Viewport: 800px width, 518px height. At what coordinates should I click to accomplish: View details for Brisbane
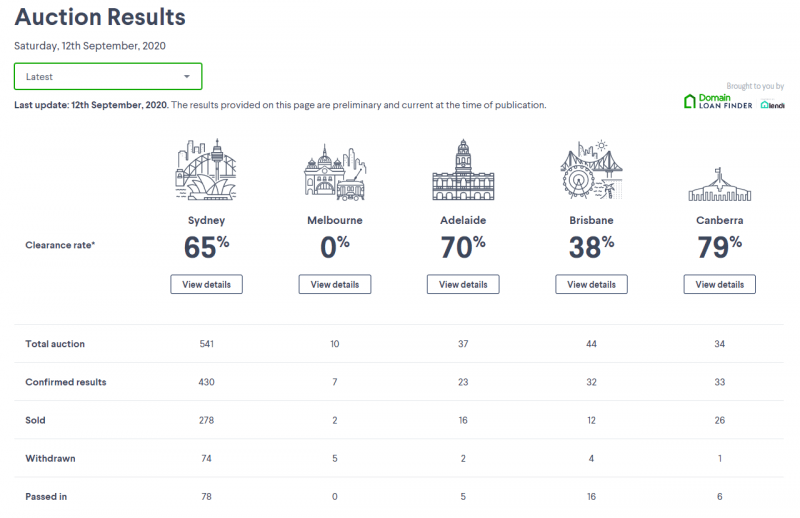[591, 284]
